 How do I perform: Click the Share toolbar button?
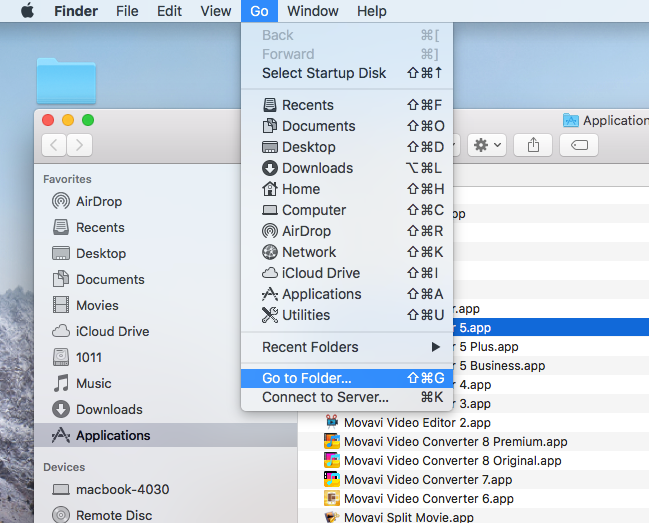(533, 145)
